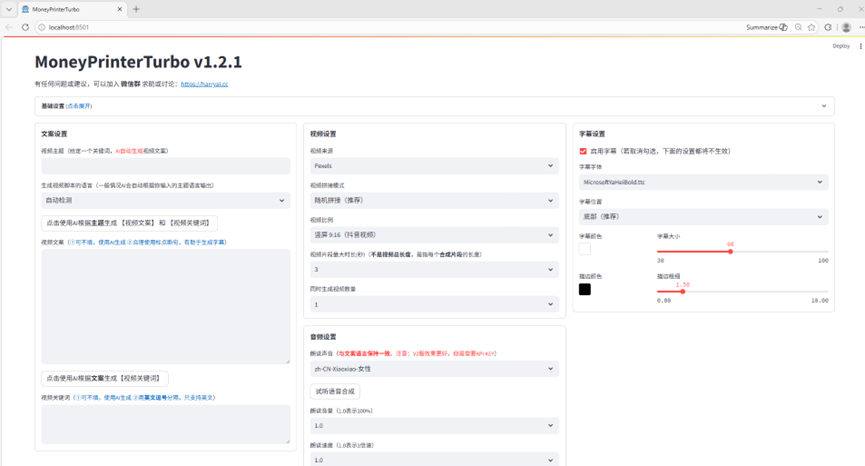Click the Summarize button in address bar
Screen dimensions: 865x466
[x=766, y=27]
